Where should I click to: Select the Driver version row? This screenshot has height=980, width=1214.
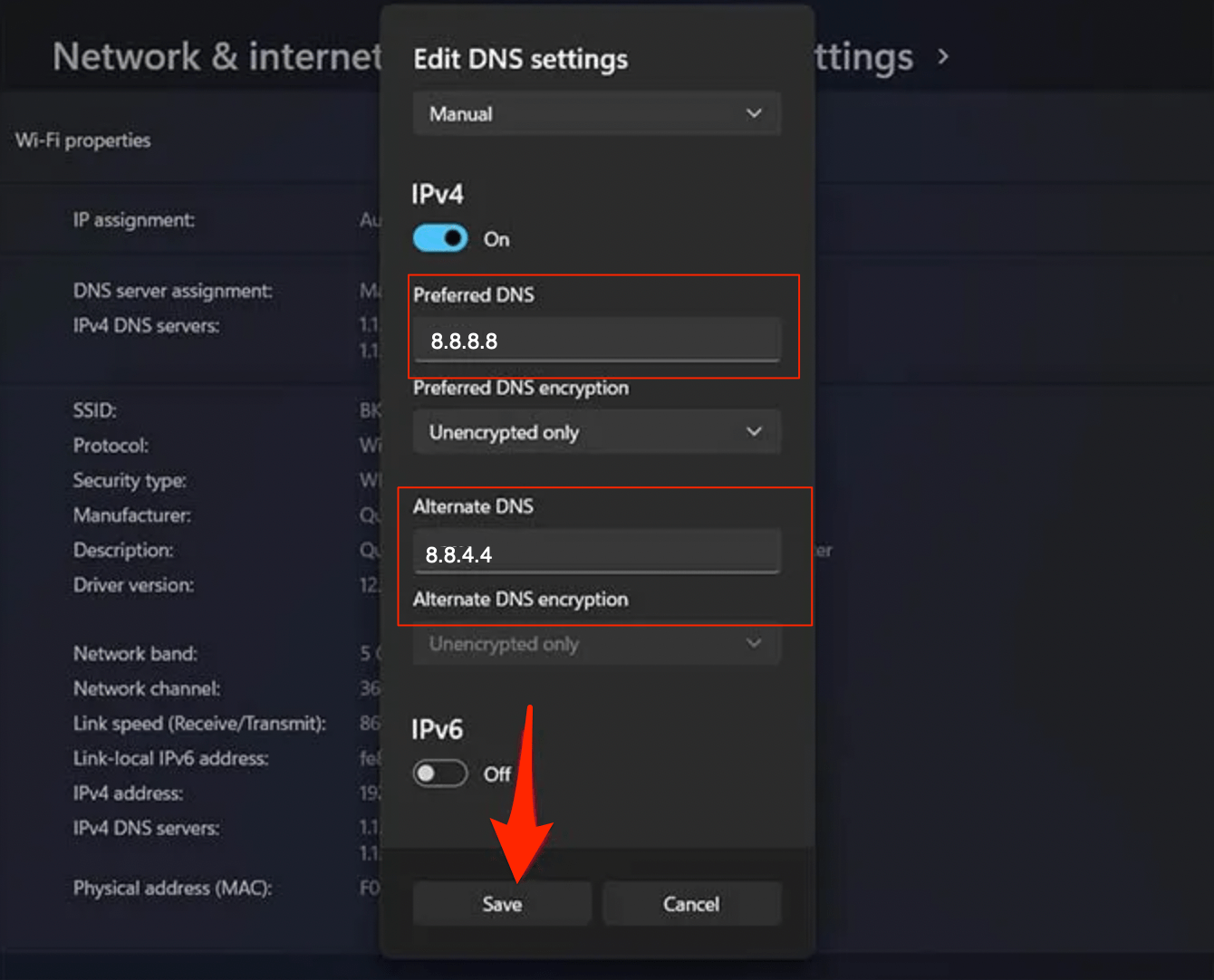pos(132,585)
